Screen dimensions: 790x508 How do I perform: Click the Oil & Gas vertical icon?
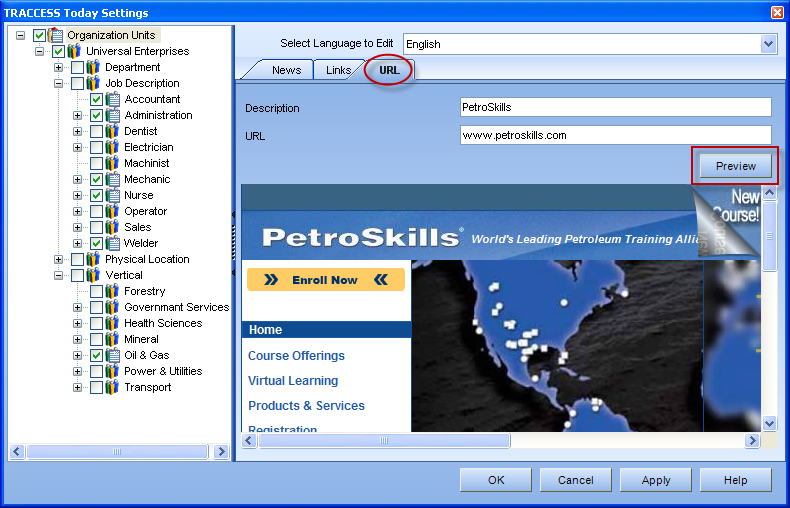(113, 355)
